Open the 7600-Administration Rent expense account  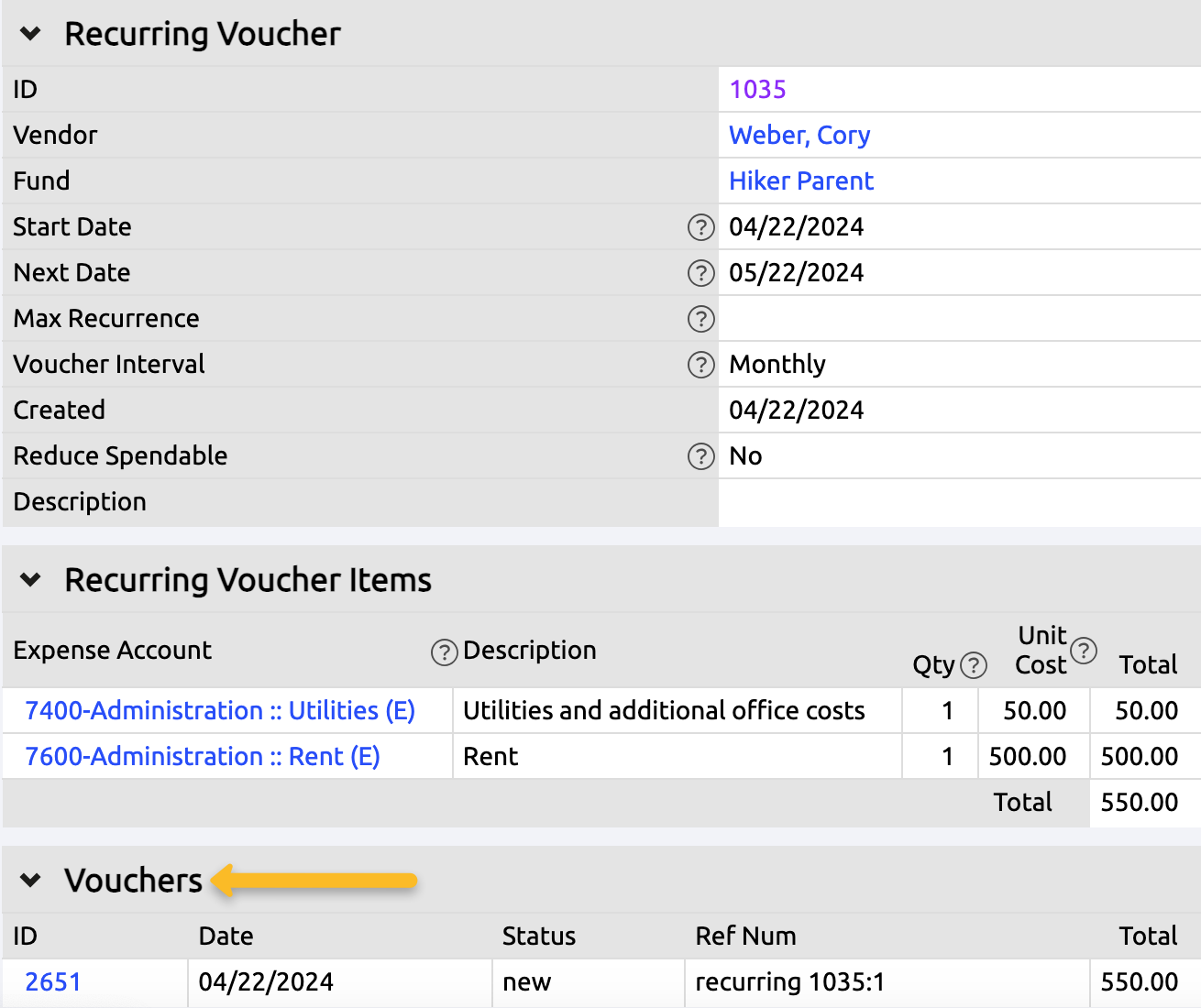200,756
